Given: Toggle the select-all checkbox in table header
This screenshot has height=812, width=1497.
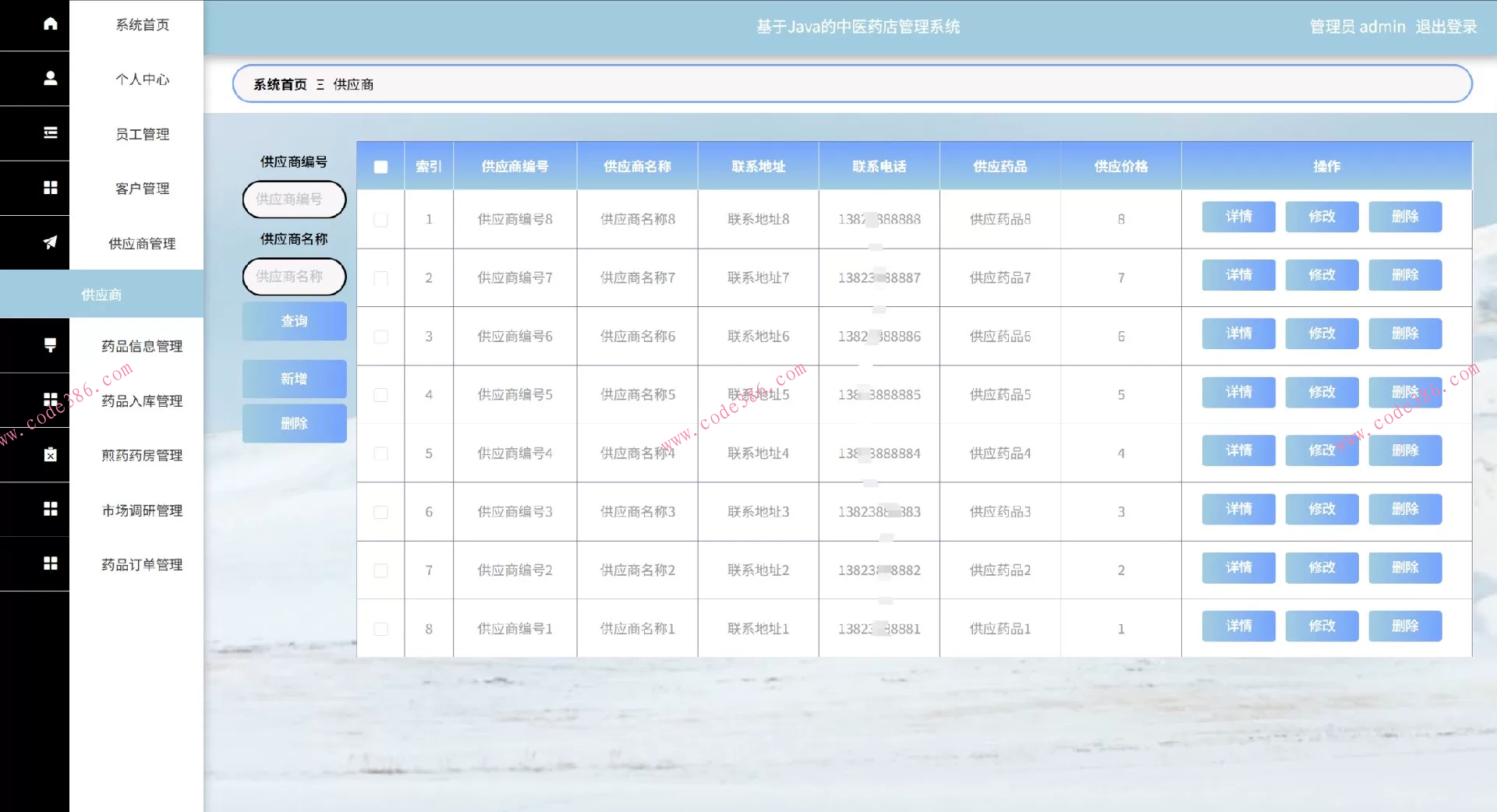Looking at the screenshot, I should tap(380, 167).
